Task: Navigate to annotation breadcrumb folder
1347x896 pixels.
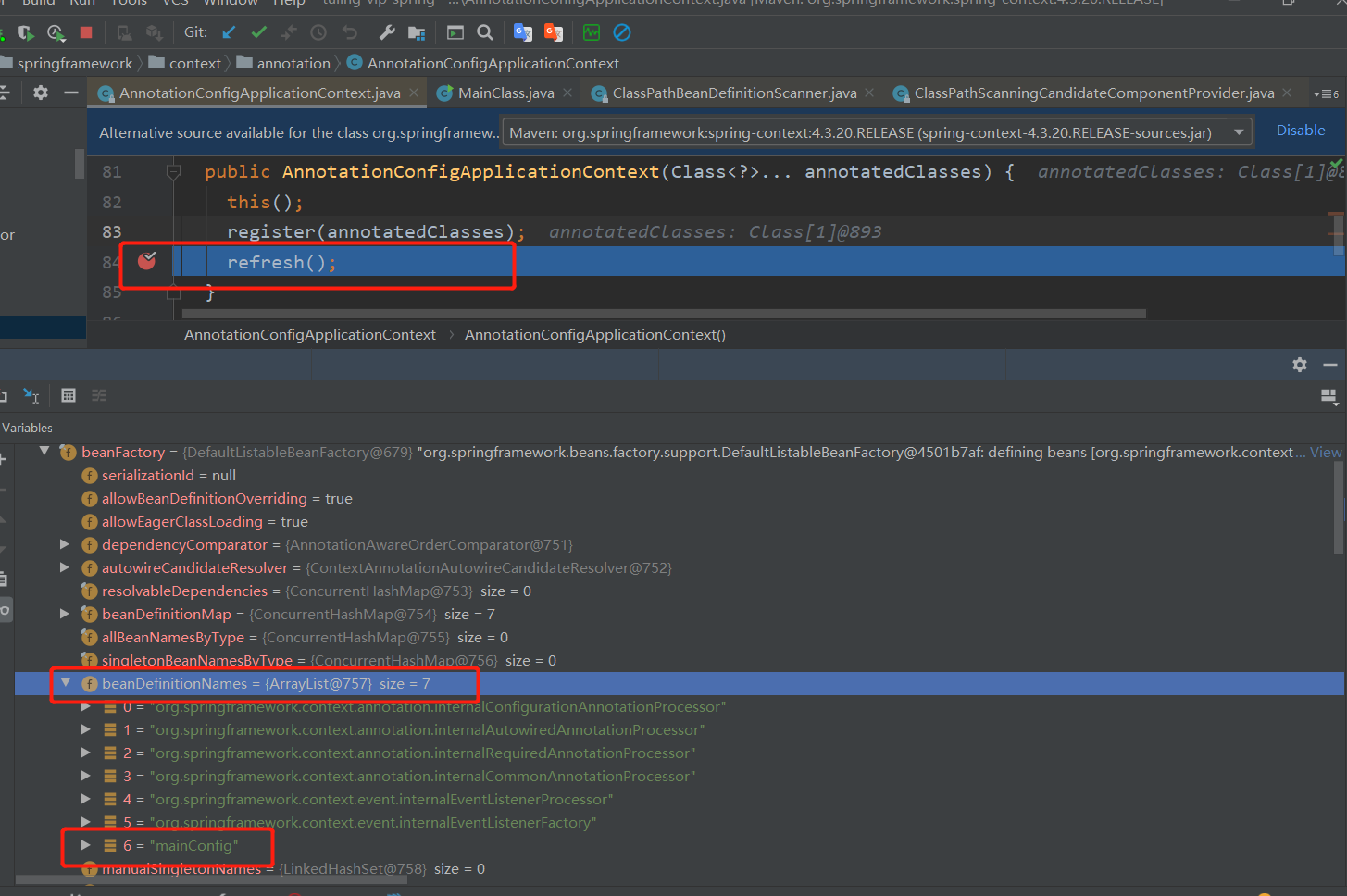Action: 283,63
